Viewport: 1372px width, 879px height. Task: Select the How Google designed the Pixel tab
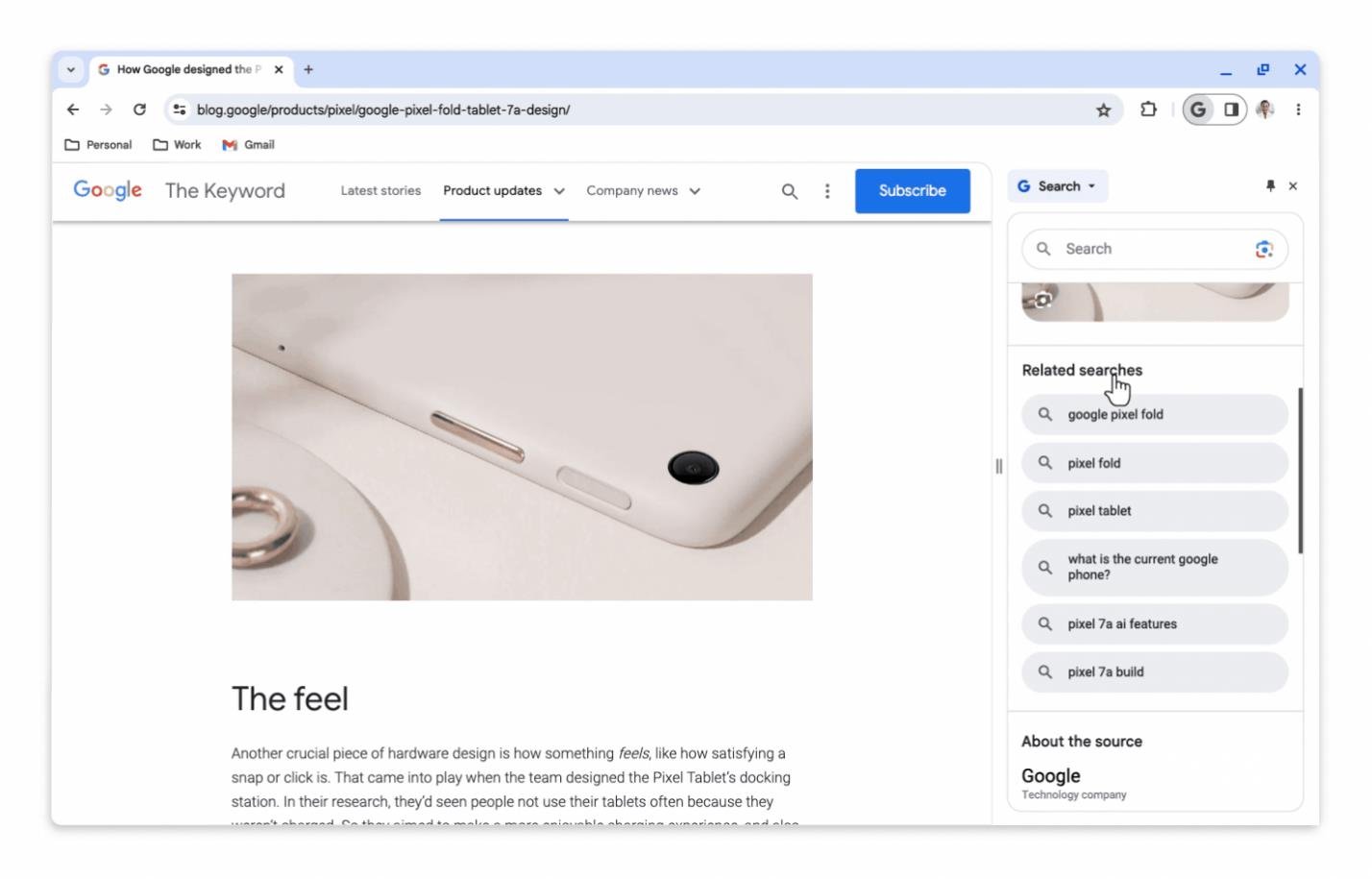(189, 69)
